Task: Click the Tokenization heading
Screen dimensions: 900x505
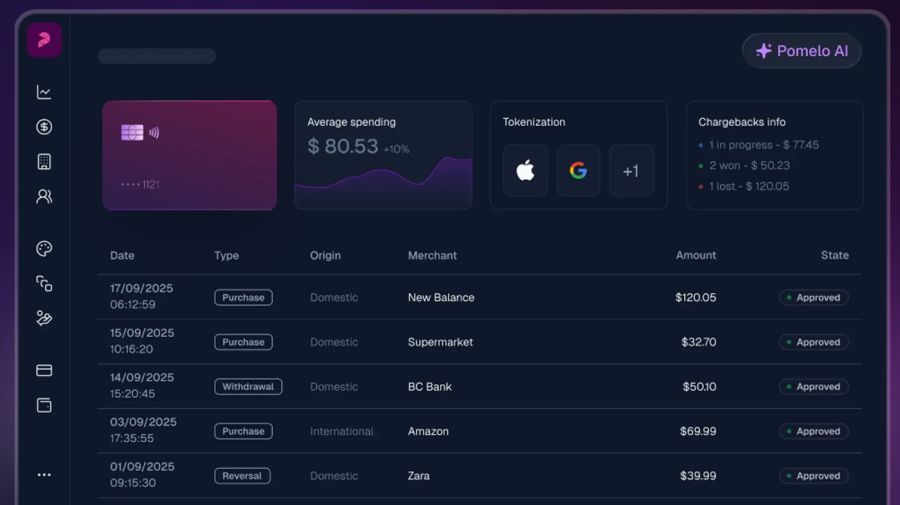Action: click(534, 122)
